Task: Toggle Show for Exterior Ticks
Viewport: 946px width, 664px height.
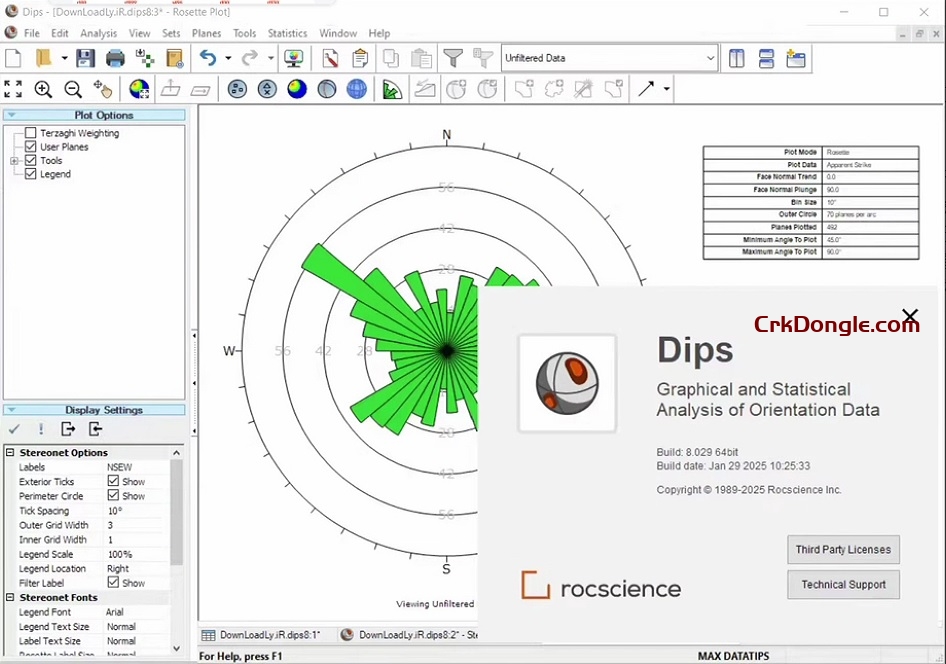Action: [x=111, y=481]
